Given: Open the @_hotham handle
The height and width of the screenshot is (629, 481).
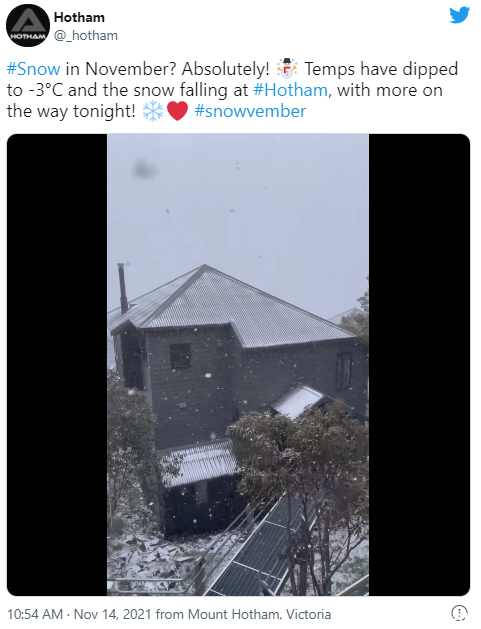Looking at the screenshot, I should click(86, 35).
